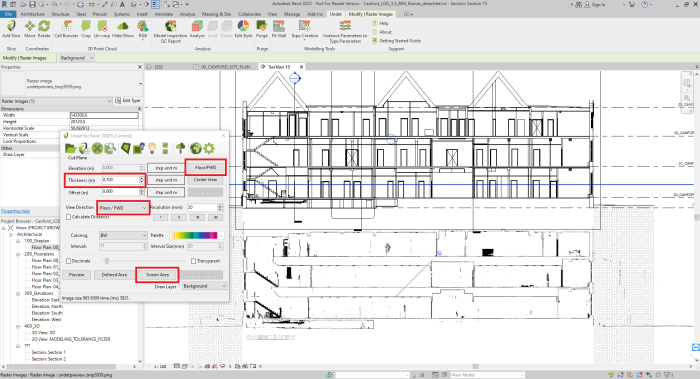Open the Edit Style tool
This screenshot has height=379, width=700.
click(x=243, y=29)
